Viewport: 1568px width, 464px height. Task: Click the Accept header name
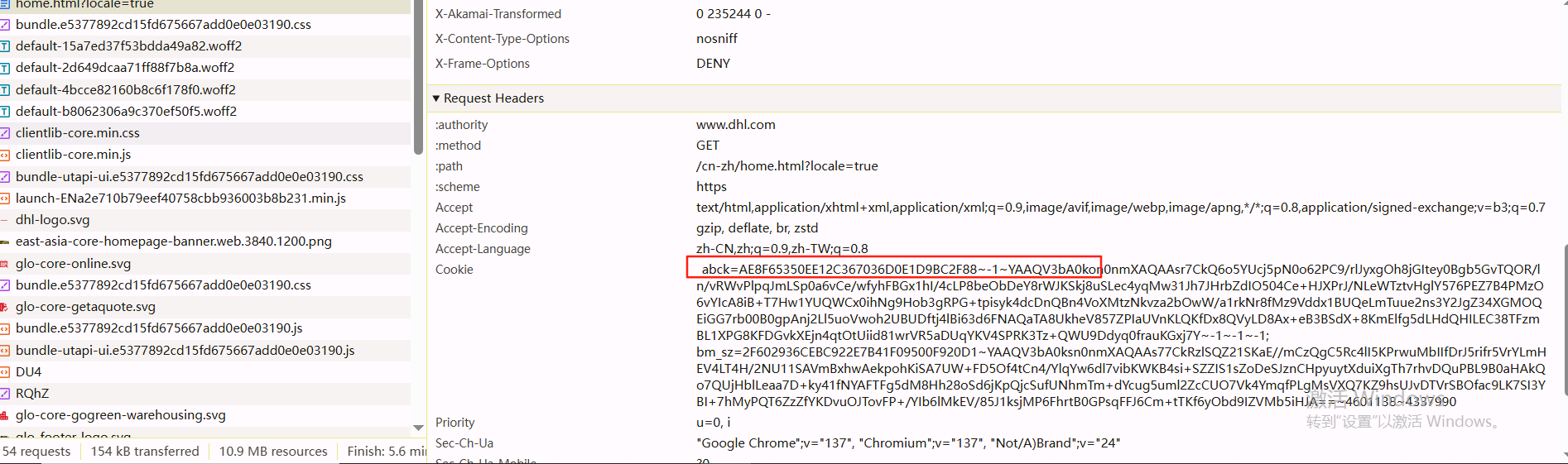click(455, 208)
